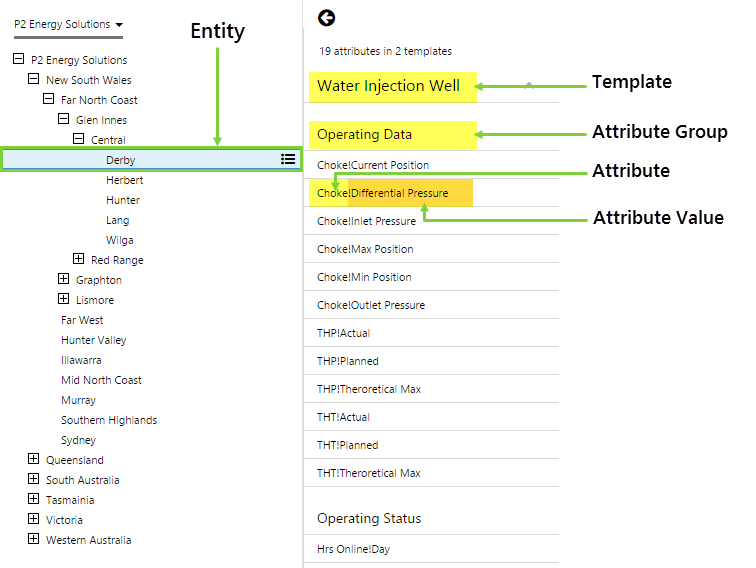Expand the Queensland node
Viewport: 756px width, 568px height.
[x=33, y=460]
